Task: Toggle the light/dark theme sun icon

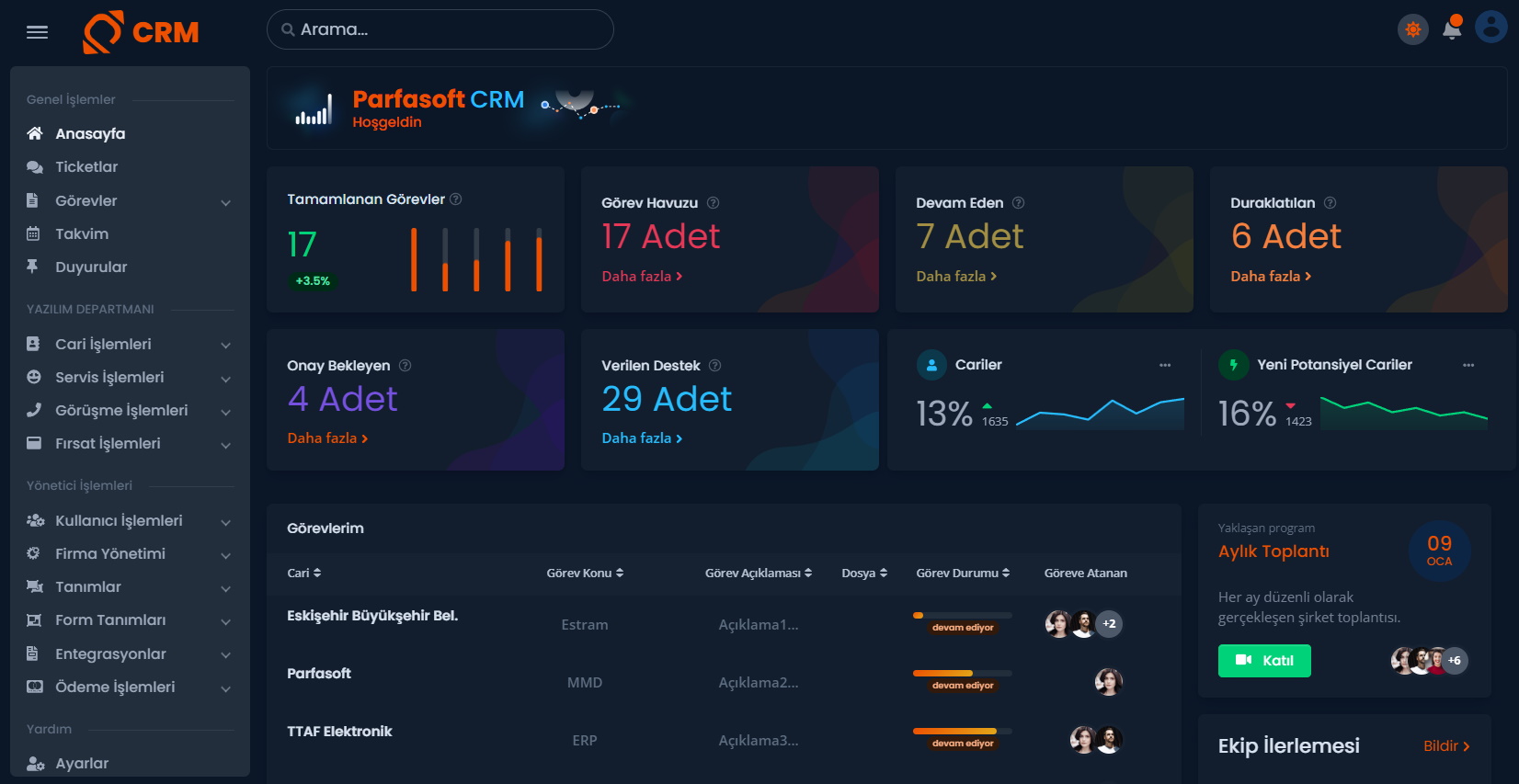Action: tap(1413, 29)
